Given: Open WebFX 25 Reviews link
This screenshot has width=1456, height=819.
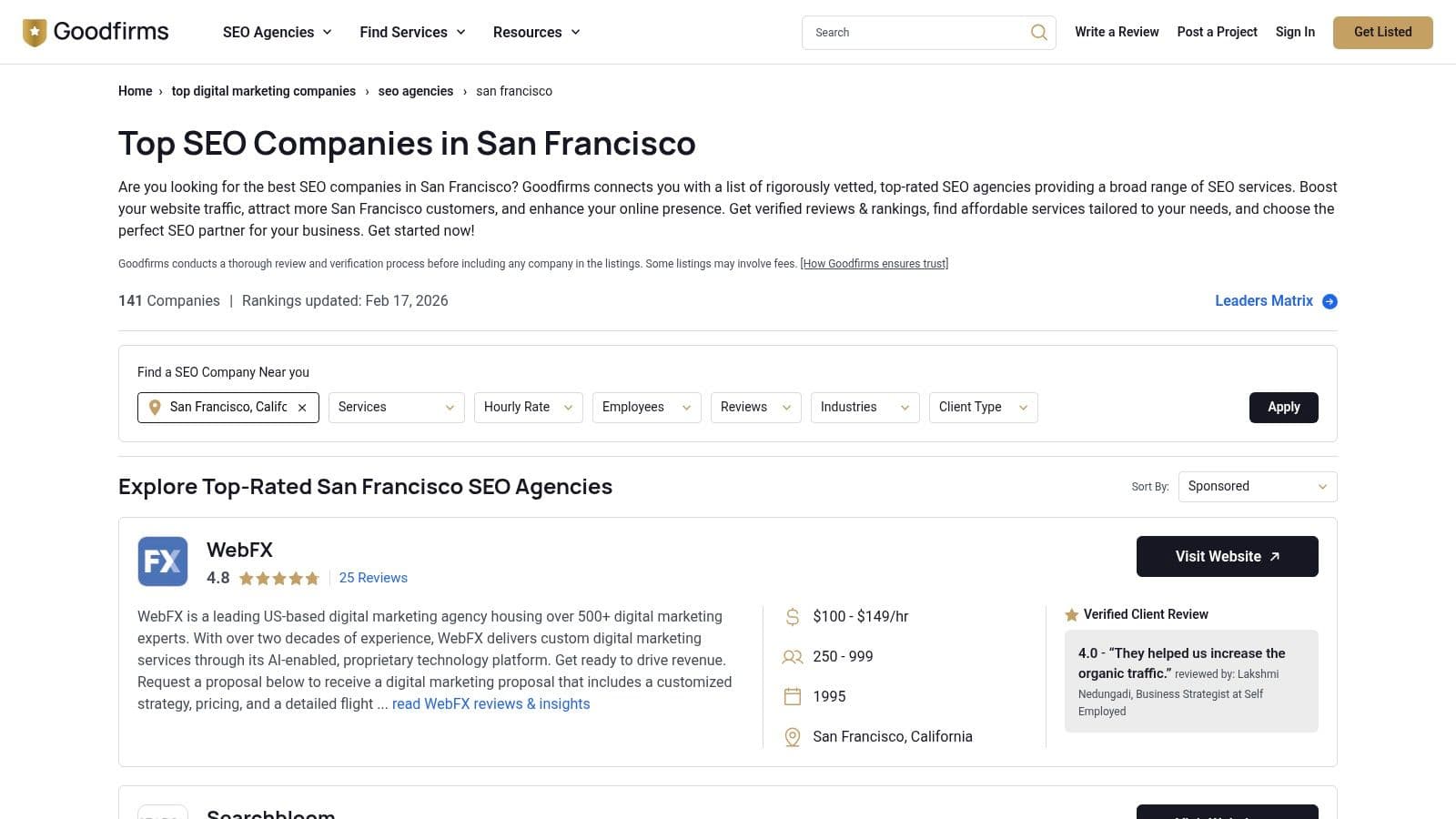Looking at the screenshot, I should coord(373,578).
